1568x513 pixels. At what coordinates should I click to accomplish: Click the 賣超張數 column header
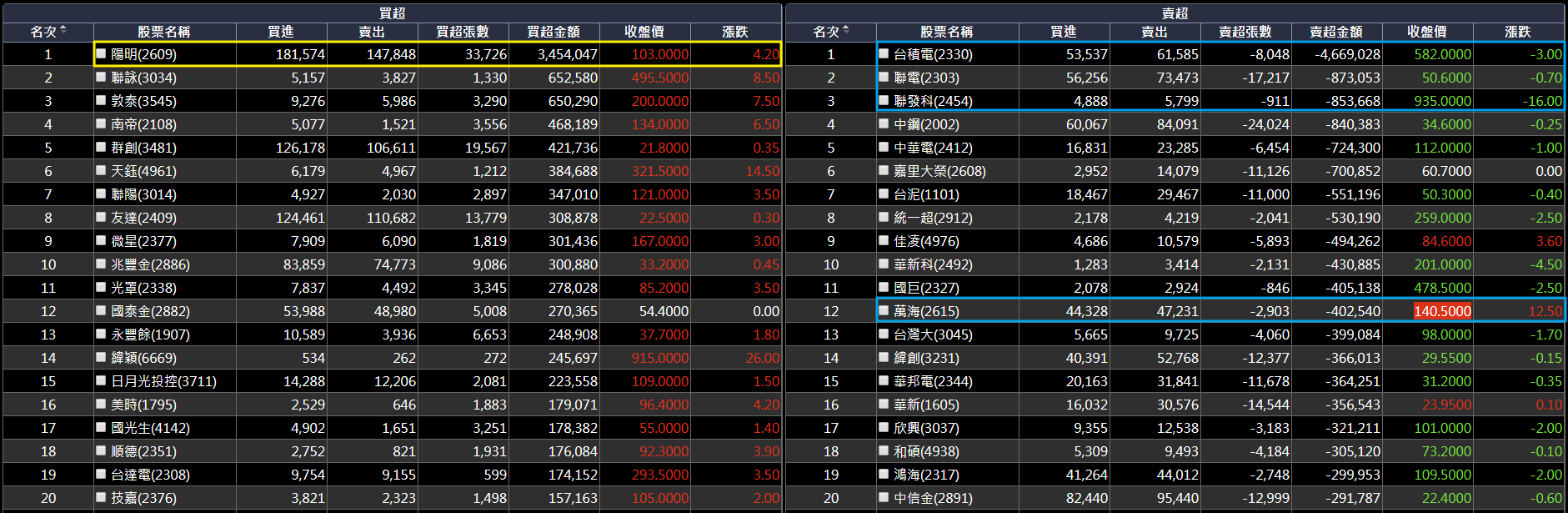[x=1245, y=32]
